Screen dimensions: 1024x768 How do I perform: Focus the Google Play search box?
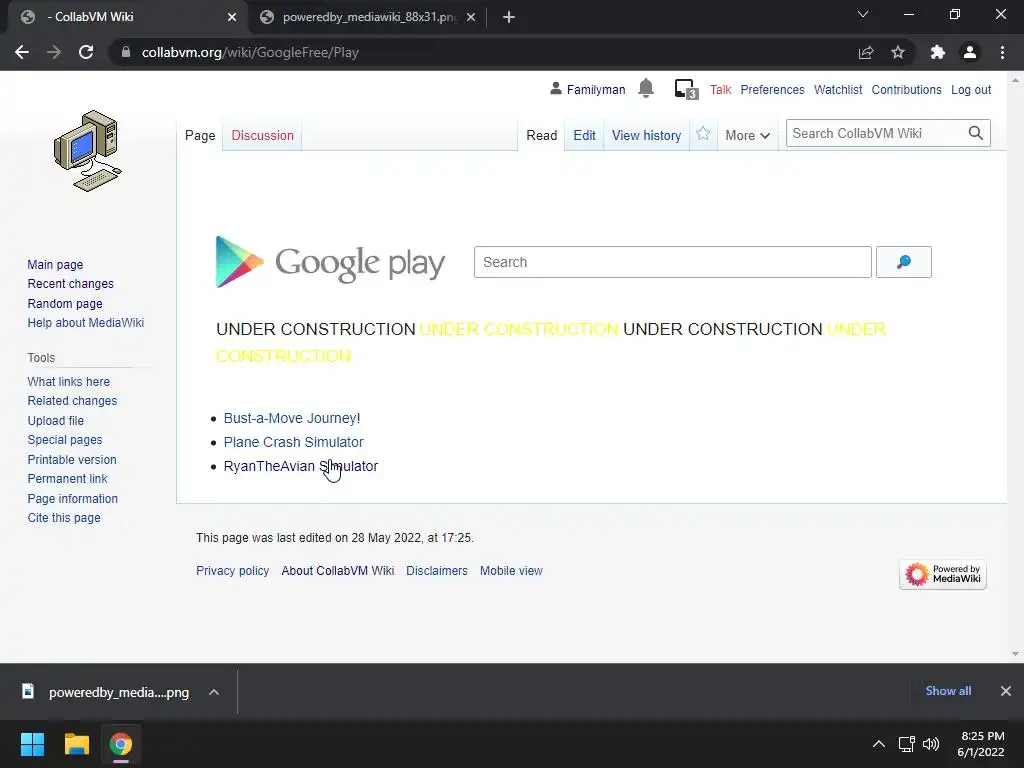673,262
